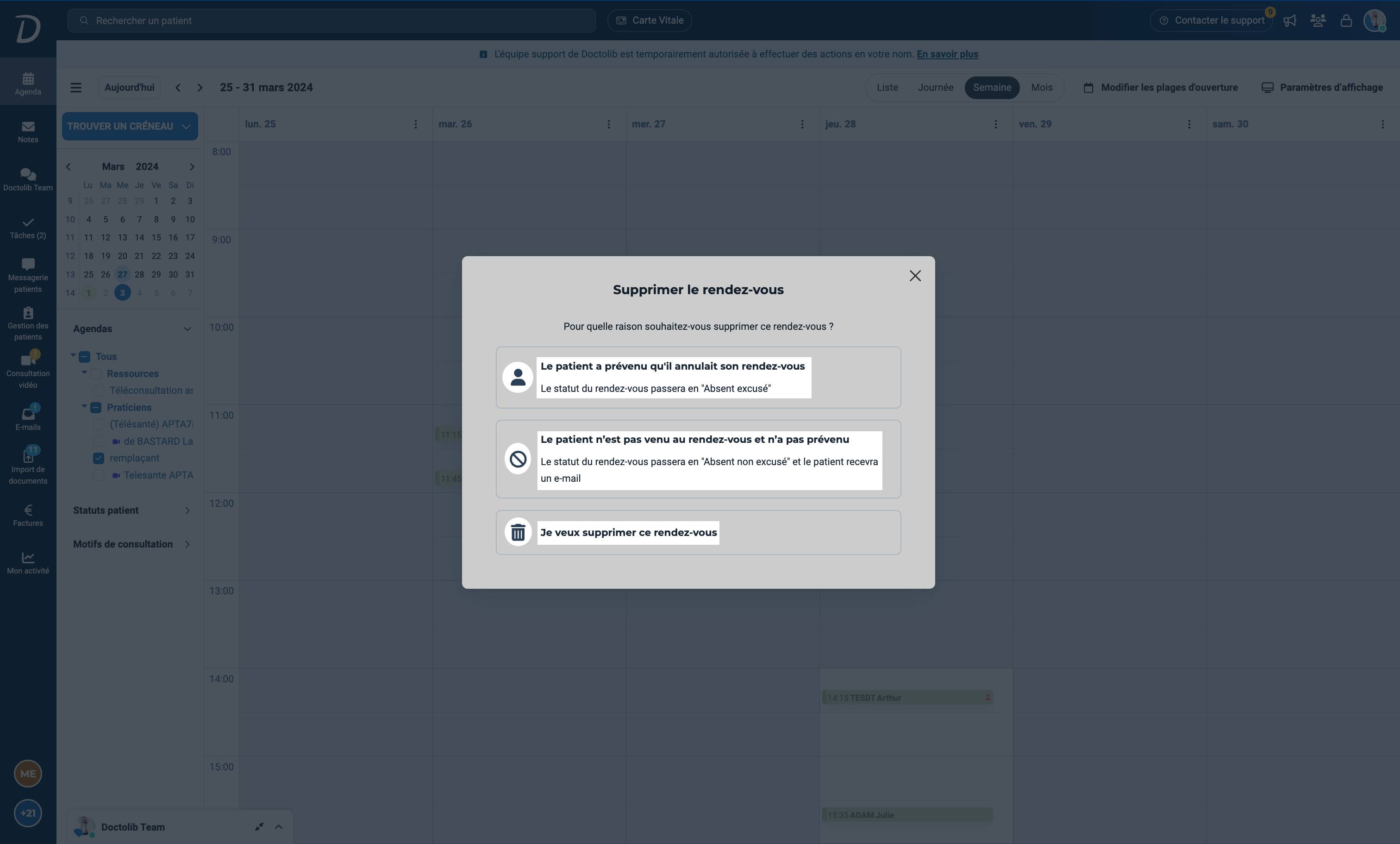
Task: Open Messagerie patients
Action: click(28, 275)
